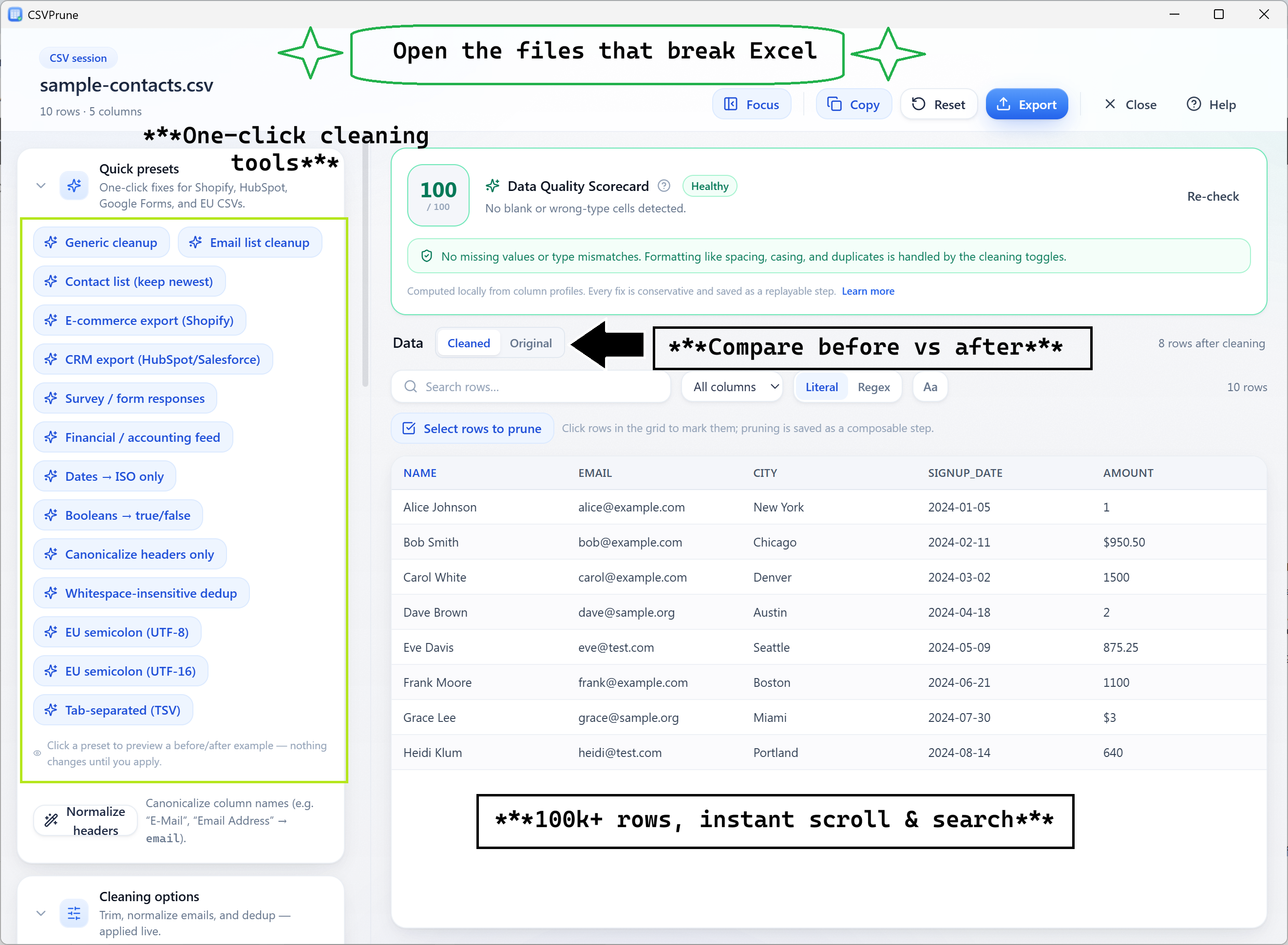Close the CSV session
Viewport: 1288px width, 945px height.
click(x=1130, y=104)
